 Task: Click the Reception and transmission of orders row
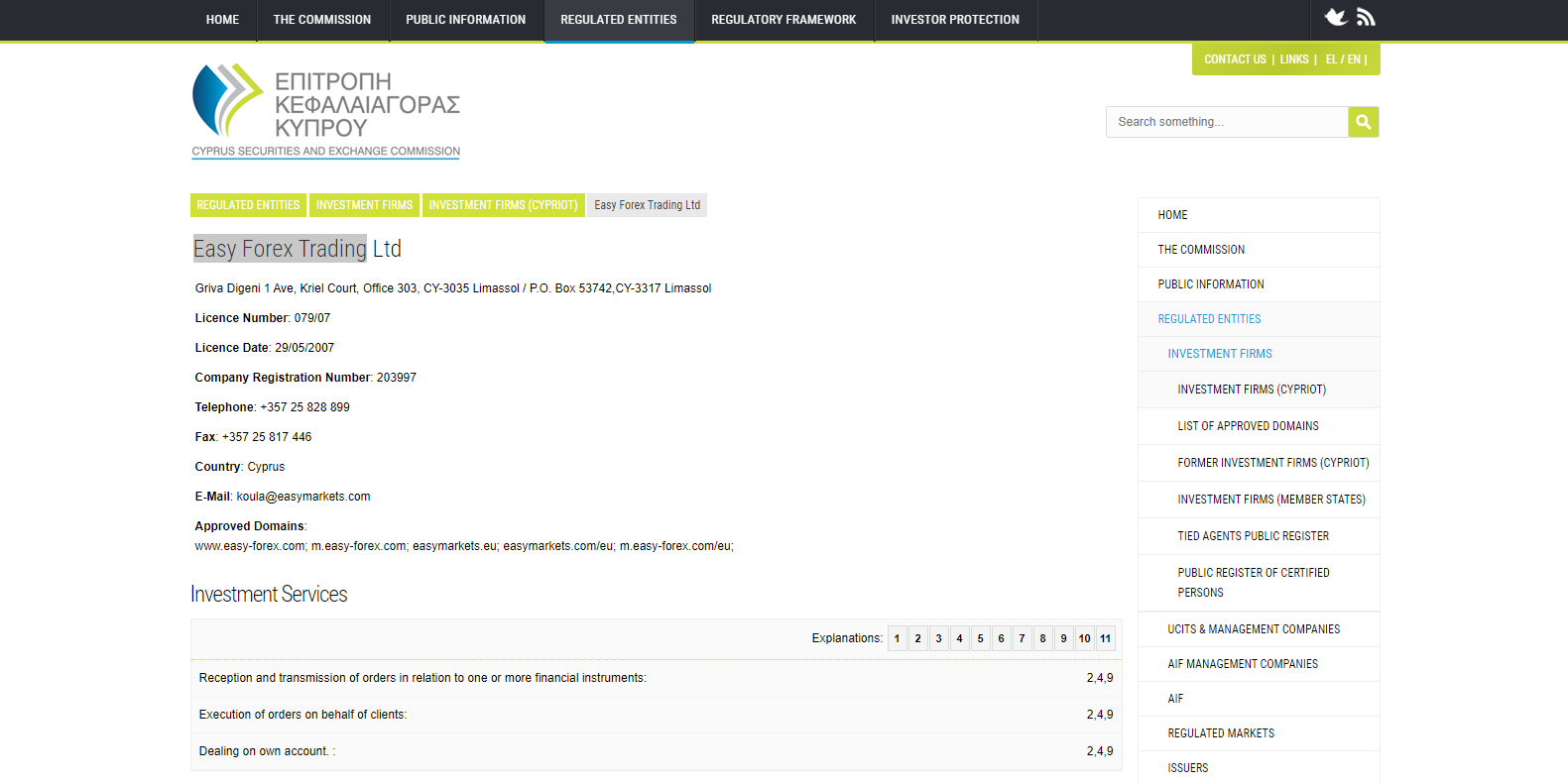click(x=657, y=678)
